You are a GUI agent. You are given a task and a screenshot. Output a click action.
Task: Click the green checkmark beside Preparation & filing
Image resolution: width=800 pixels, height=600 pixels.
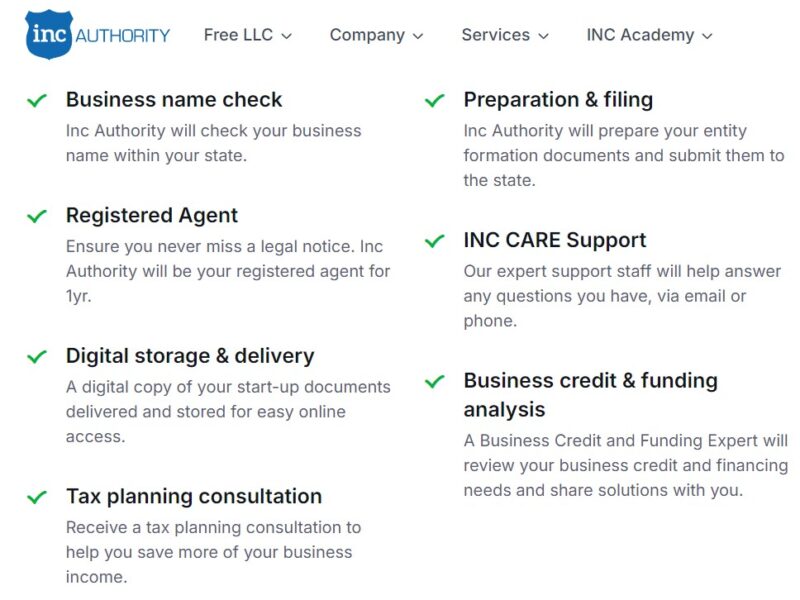tap(434, 100)
